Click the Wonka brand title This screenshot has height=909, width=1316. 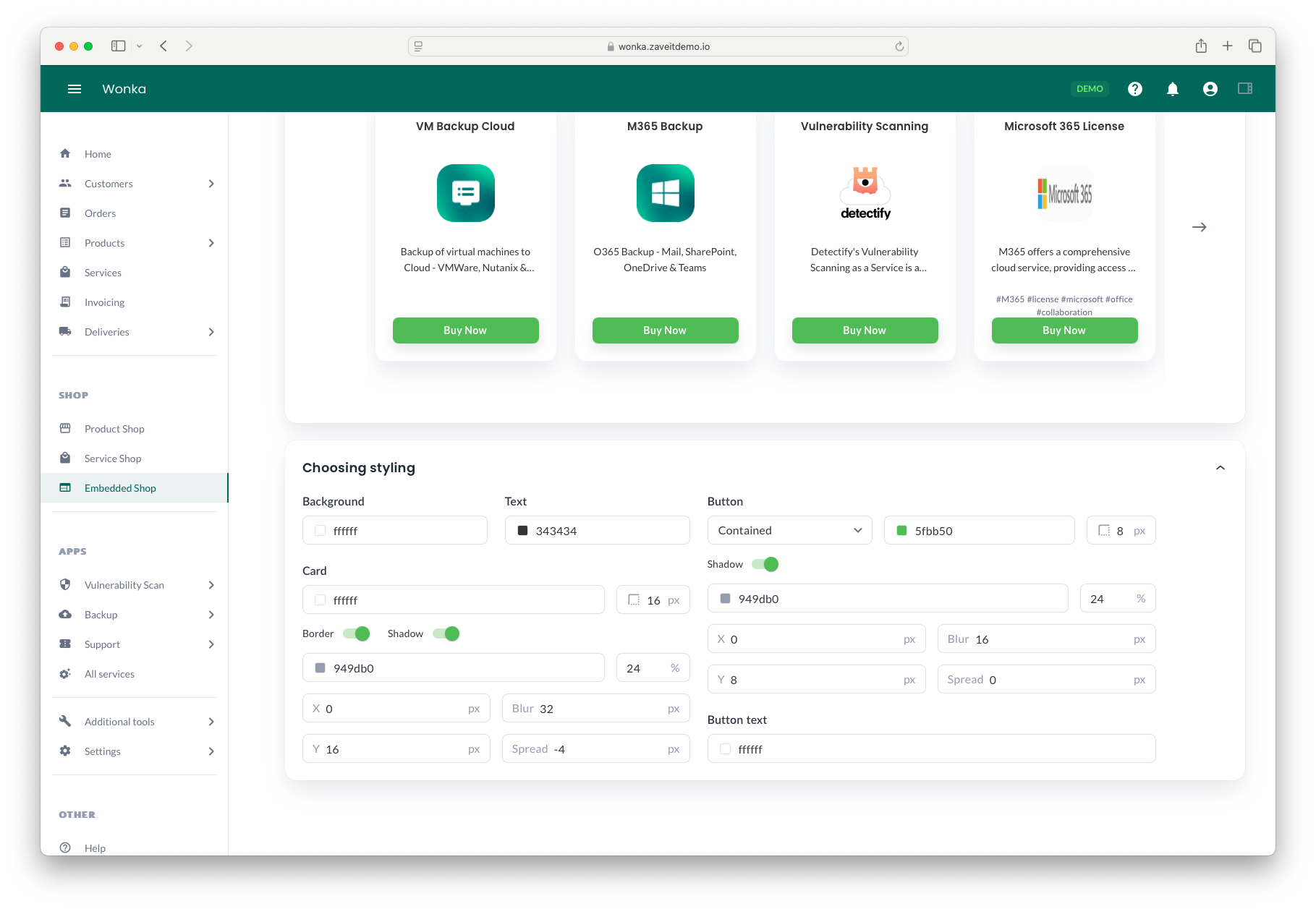click(124, 89)
